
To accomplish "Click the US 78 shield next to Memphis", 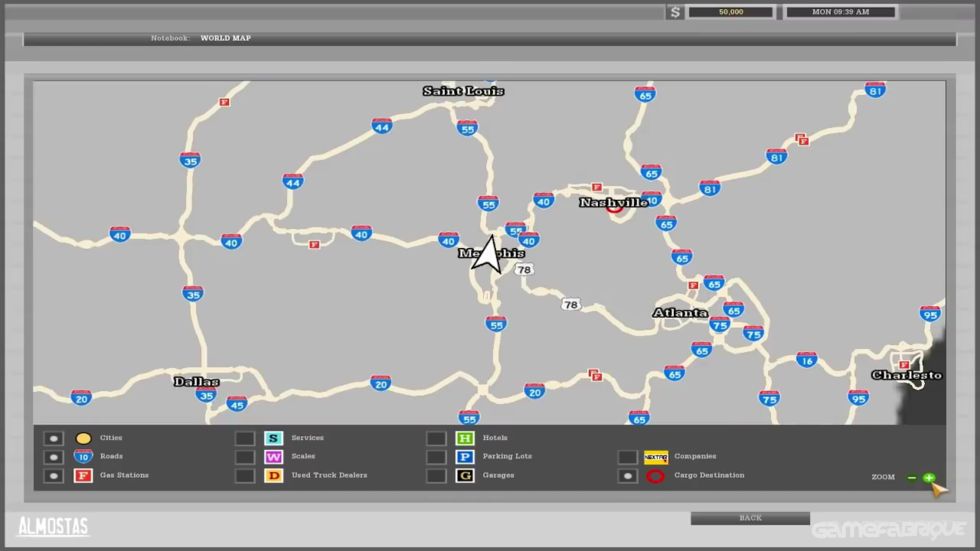I will click(524, 269).
